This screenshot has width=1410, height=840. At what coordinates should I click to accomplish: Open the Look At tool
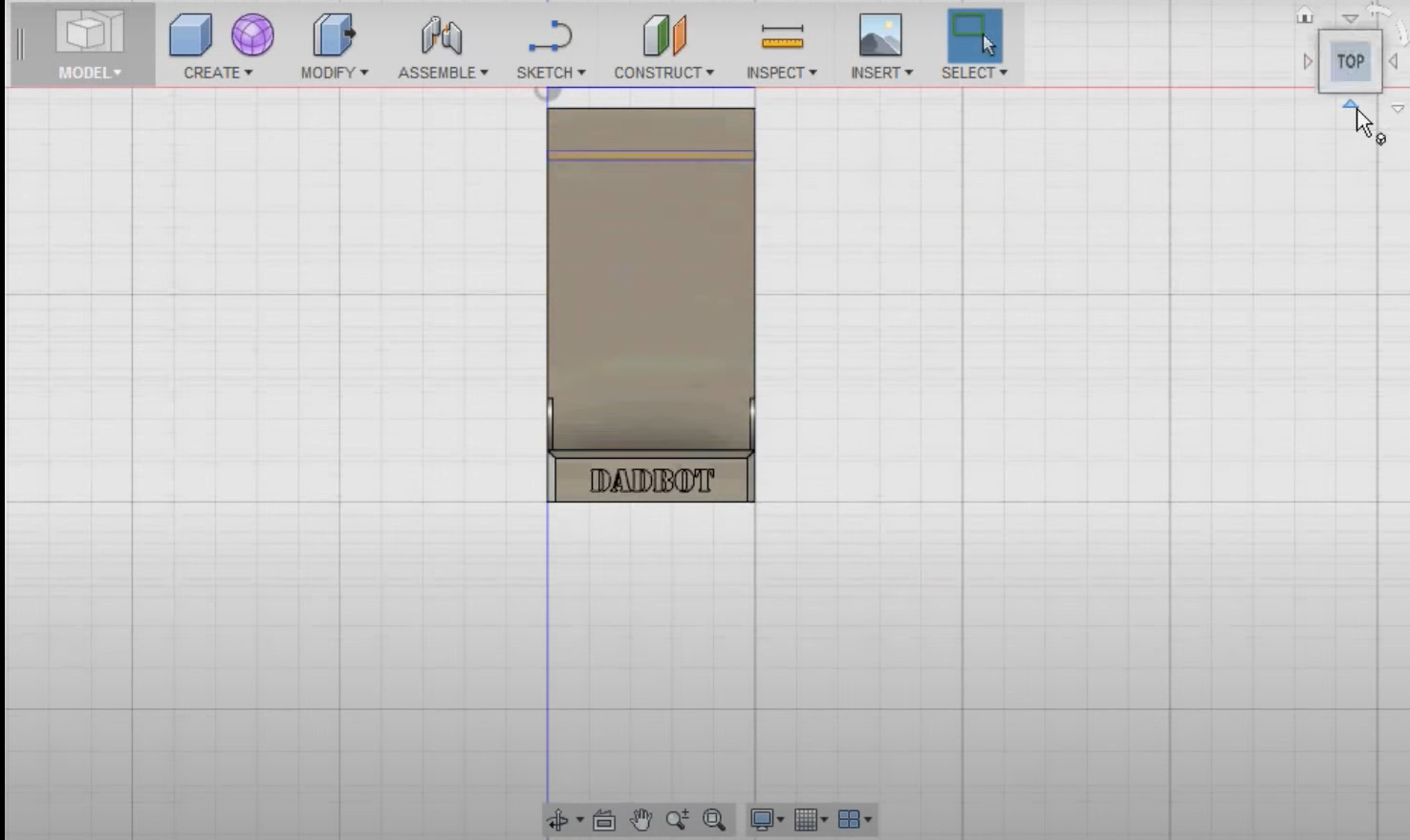[603, 819]
